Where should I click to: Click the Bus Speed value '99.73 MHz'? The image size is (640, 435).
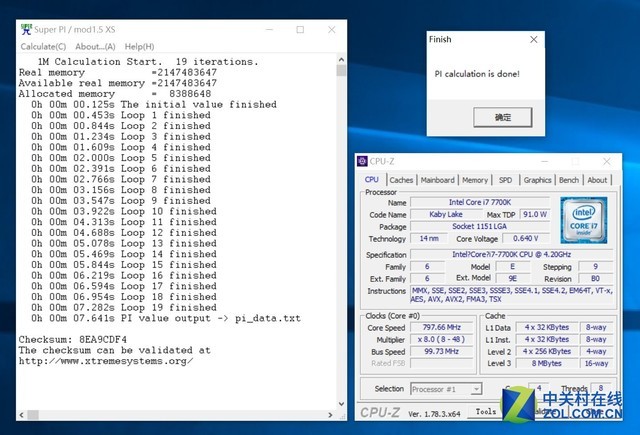[442, 352]
